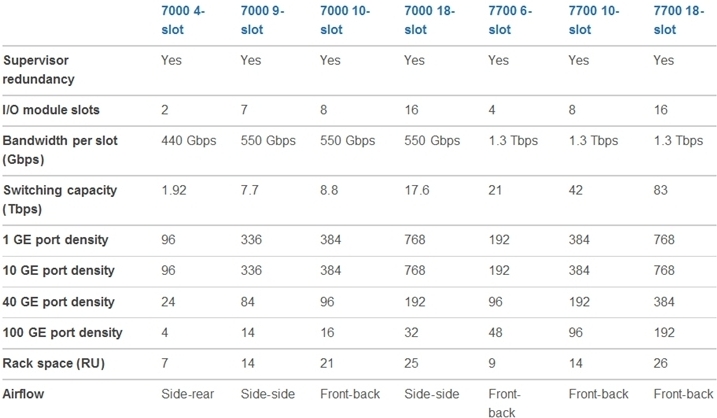Screen dimensions: 717x418
Task: Open the 7700 18-slot header link
Action: [x=679, y=20]
